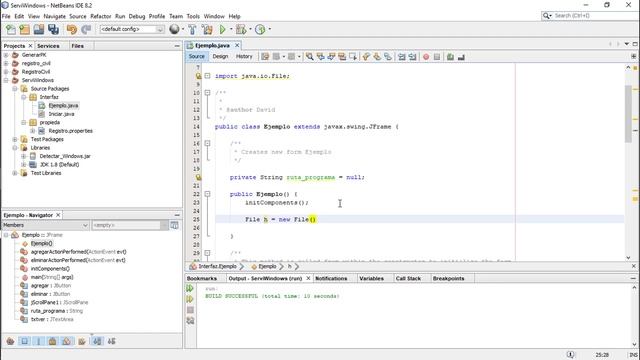This screenshot has height=360, width=640.
Task: Run the project with green play icon
Action: 222,29
